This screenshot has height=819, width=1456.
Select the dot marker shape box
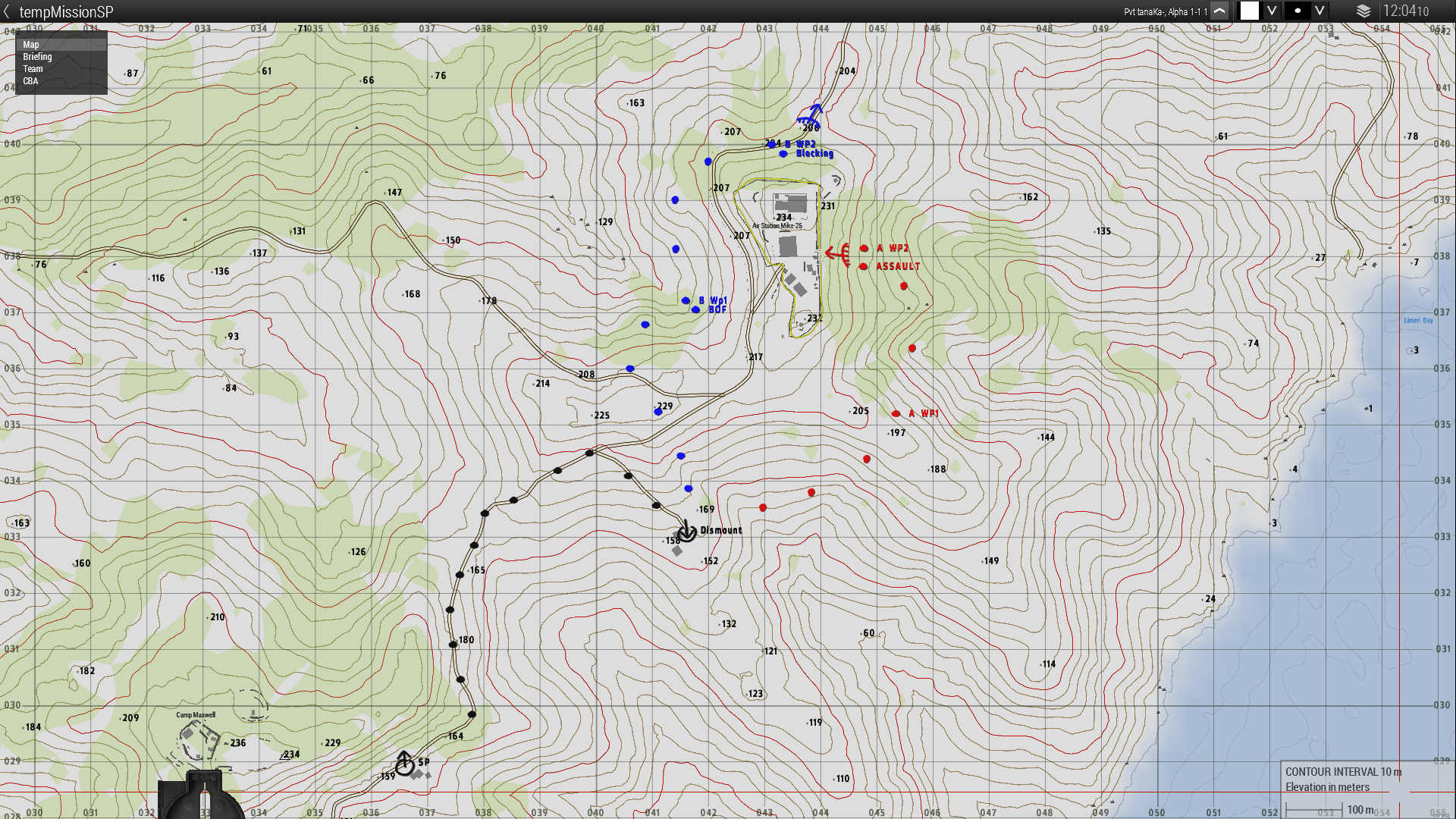1298,11
